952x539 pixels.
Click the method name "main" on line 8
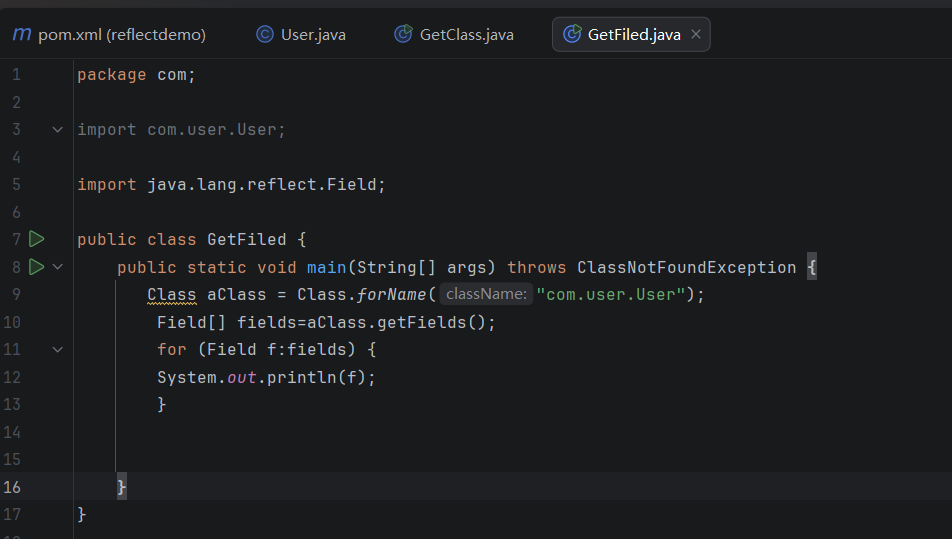point(327,267)
